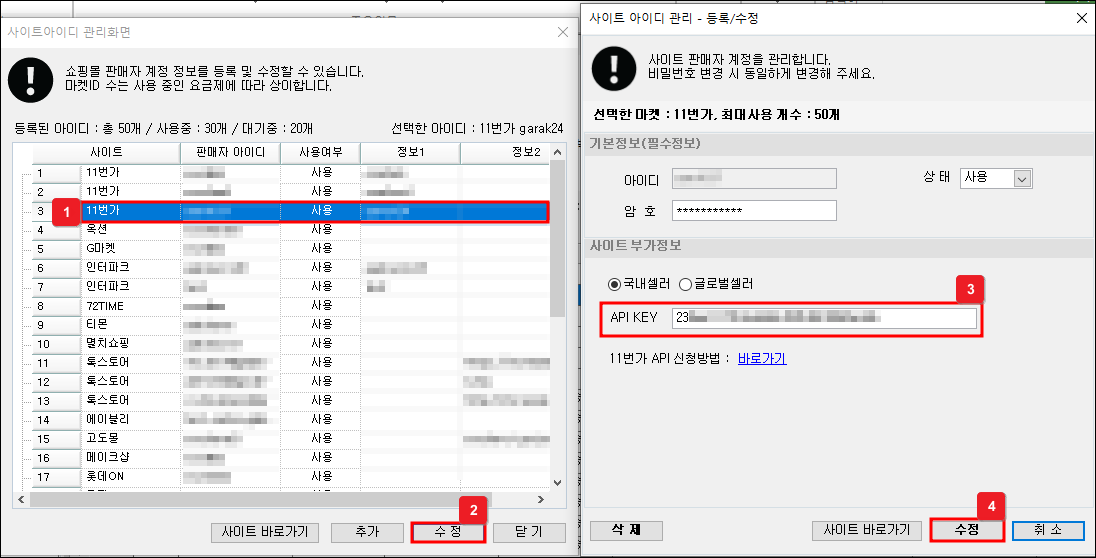Sort by the 판매자 아이디 column header
Viewport: 1096px width, 558px height.
pyautogui.click(x=231, y=152)
